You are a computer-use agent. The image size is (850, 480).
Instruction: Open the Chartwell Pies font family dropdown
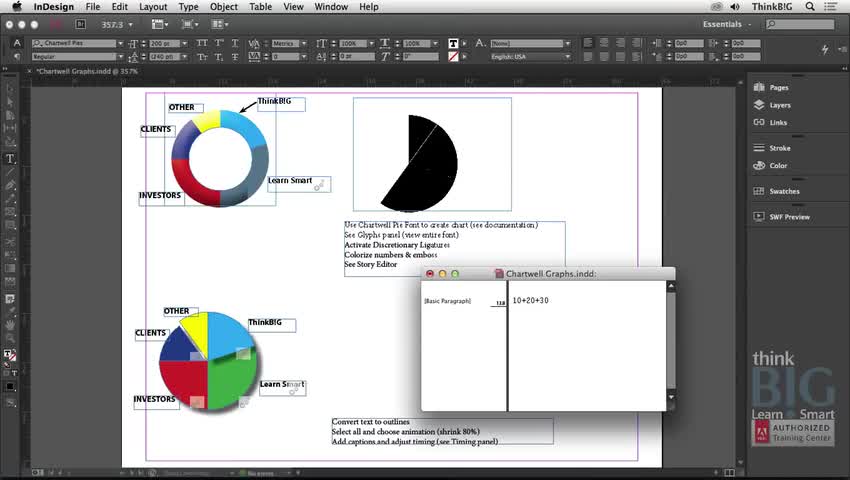pos(120,43)
